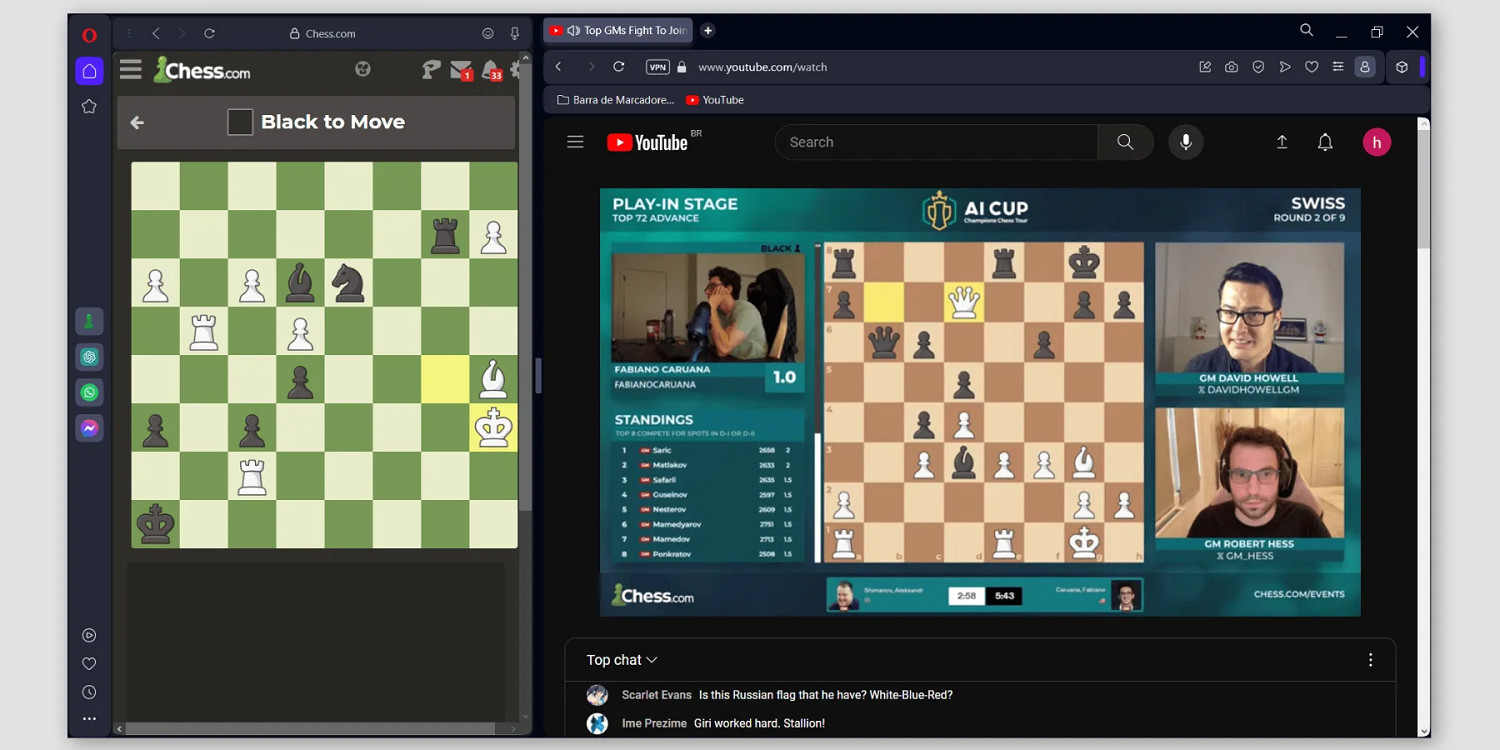Open the live chat three-dot options menu
The width and height of the screenshot is (1500, 750).
[x=1370, y=660]
